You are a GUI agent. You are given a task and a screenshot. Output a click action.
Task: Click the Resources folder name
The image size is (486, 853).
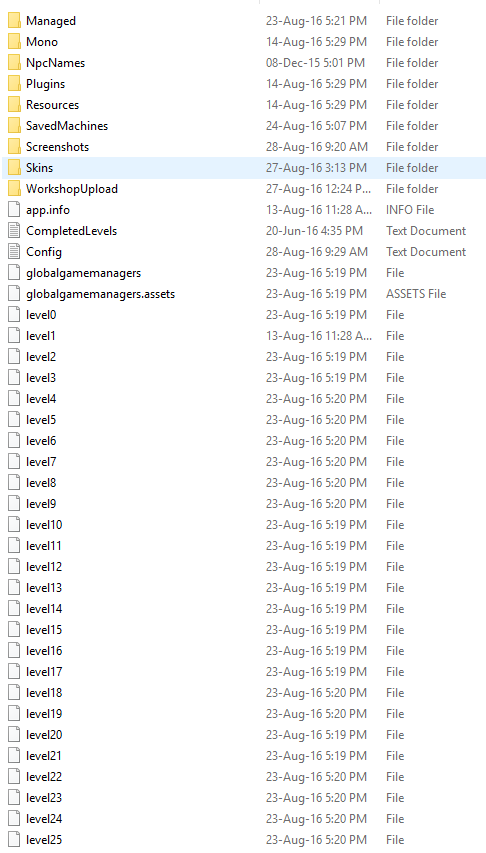pos(52,105)
